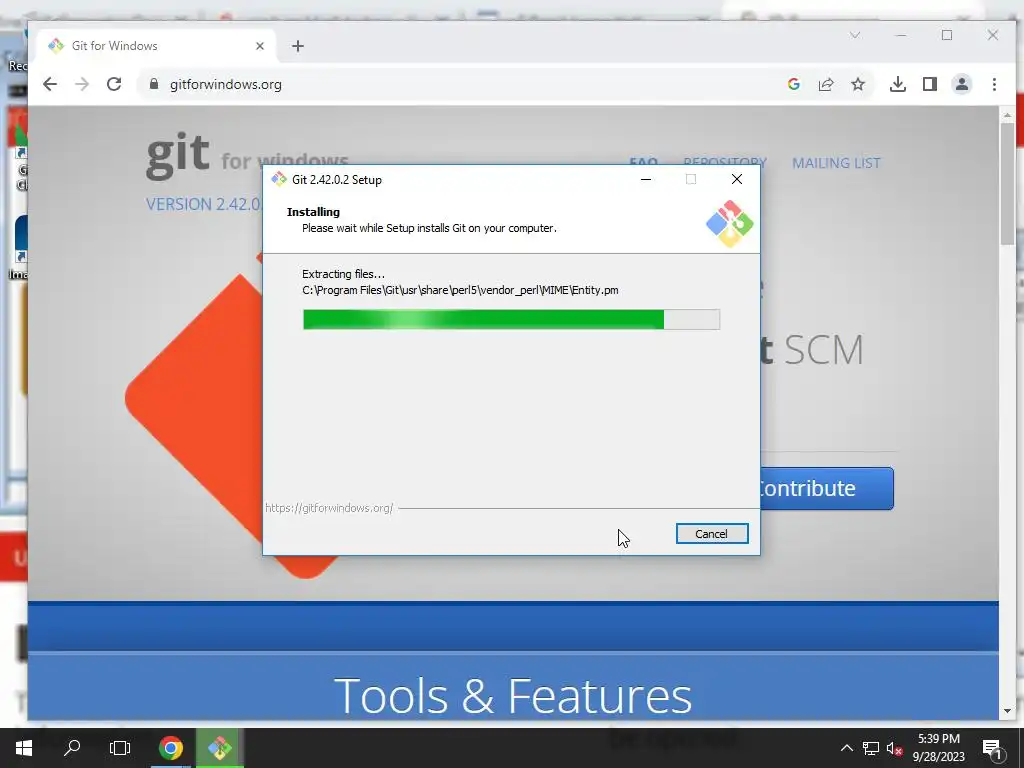The image size is (1024, 768).
Task: Click the Contribute button on the webpage
Action: (827, 488)
